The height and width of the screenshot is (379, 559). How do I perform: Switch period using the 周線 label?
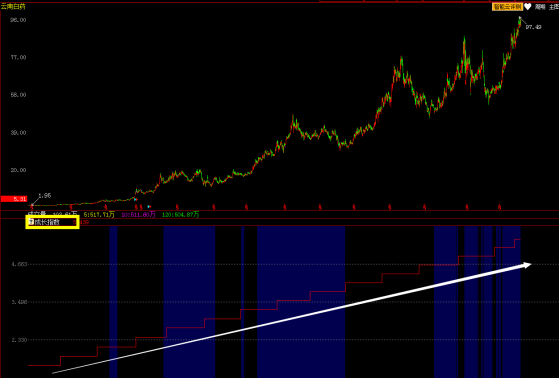(x=540, y=7)
